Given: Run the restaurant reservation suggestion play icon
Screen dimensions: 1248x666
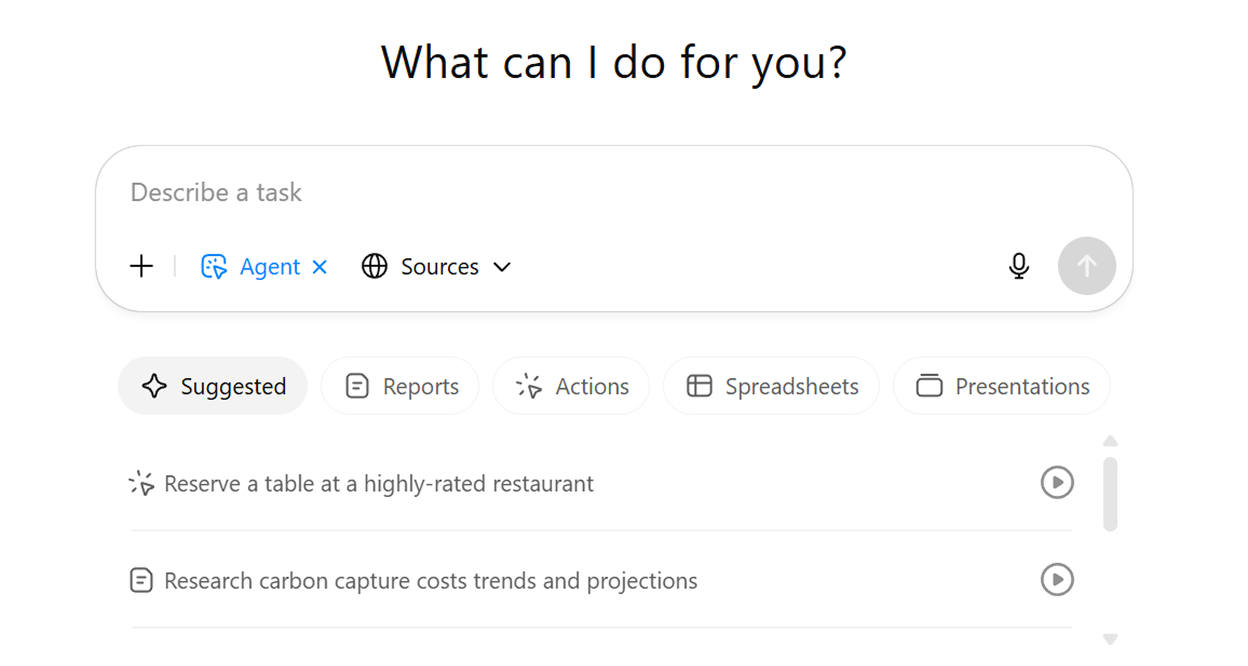Looking at the screenshot, I should [1057, 483].
